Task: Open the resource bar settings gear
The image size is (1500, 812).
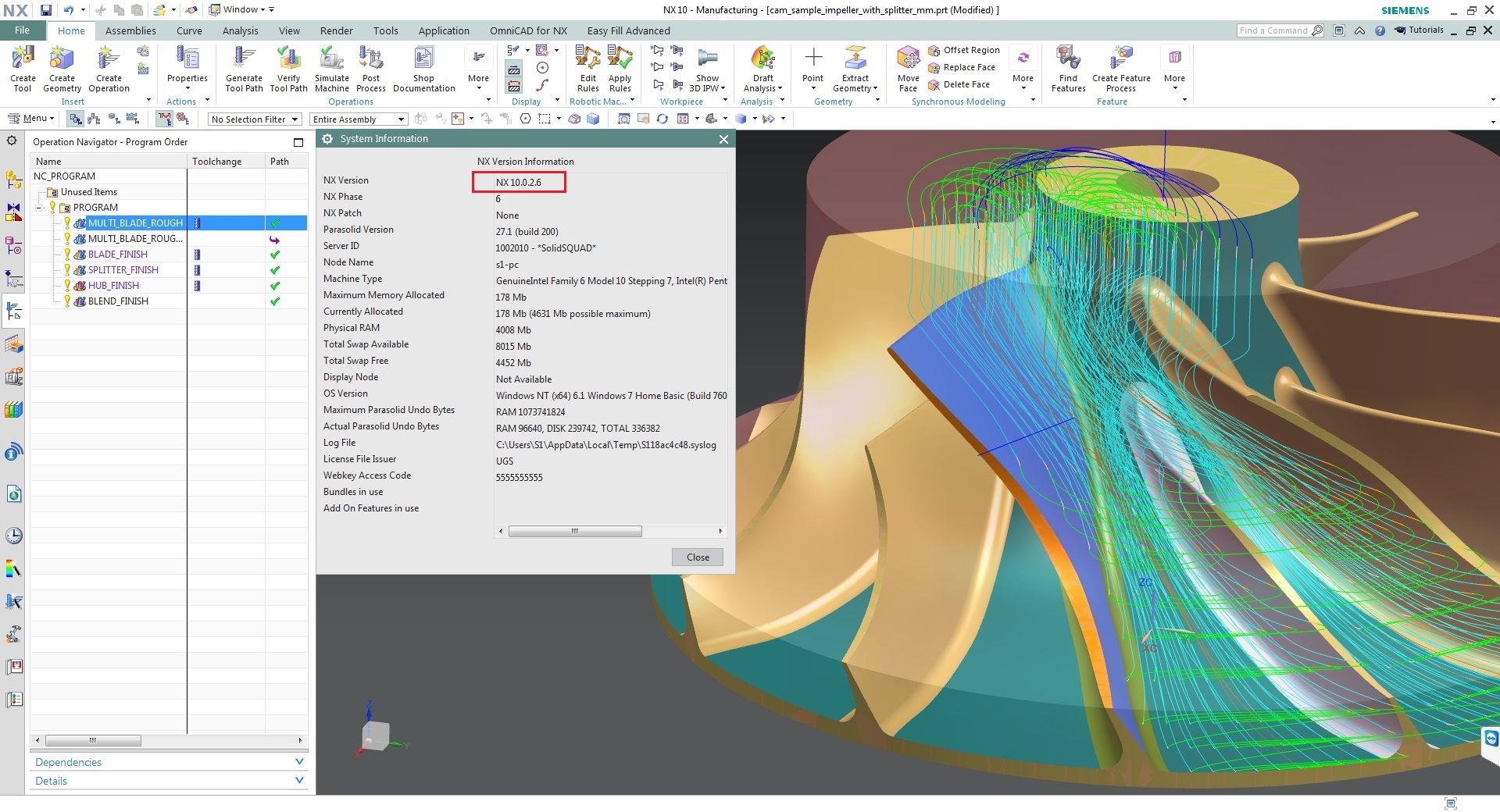Action: (12, 141)
